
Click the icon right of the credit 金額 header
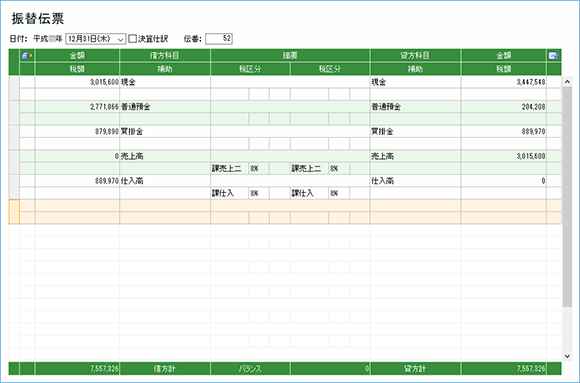pyautogui.click(x=554, y=56)
